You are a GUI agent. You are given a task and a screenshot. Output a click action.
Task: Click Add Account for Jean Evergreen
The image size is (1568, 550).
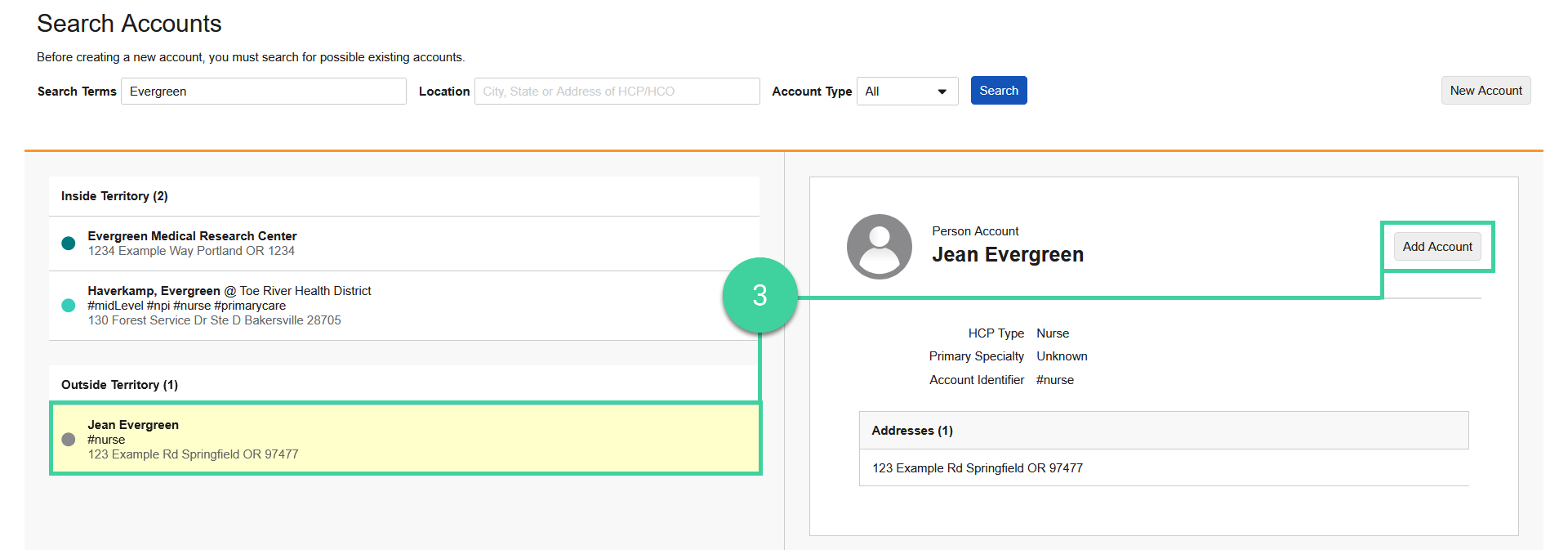1437,247
